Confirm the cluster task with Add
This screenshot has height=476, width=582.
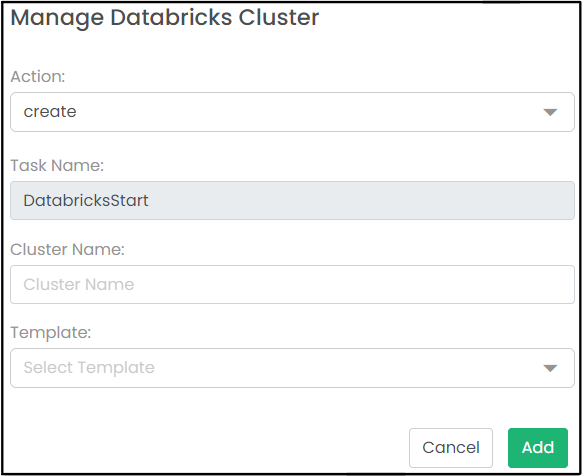(x=538, y=448)
